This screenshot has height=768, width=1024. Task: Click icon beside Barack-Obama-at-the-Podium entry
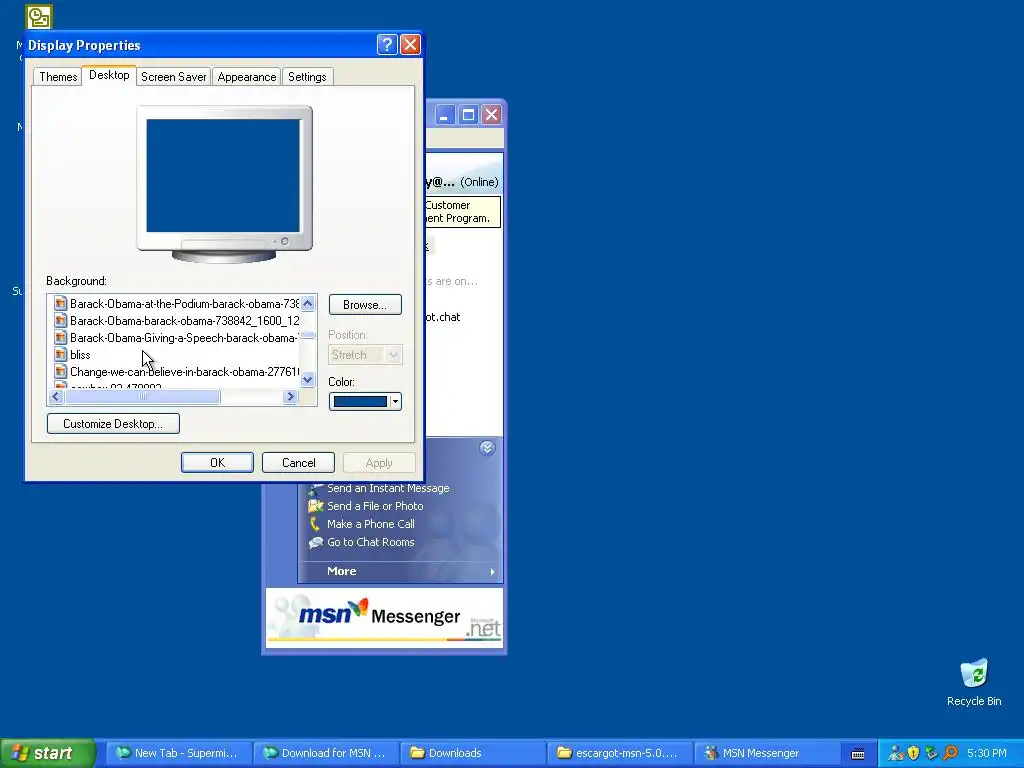pos(60,304)
